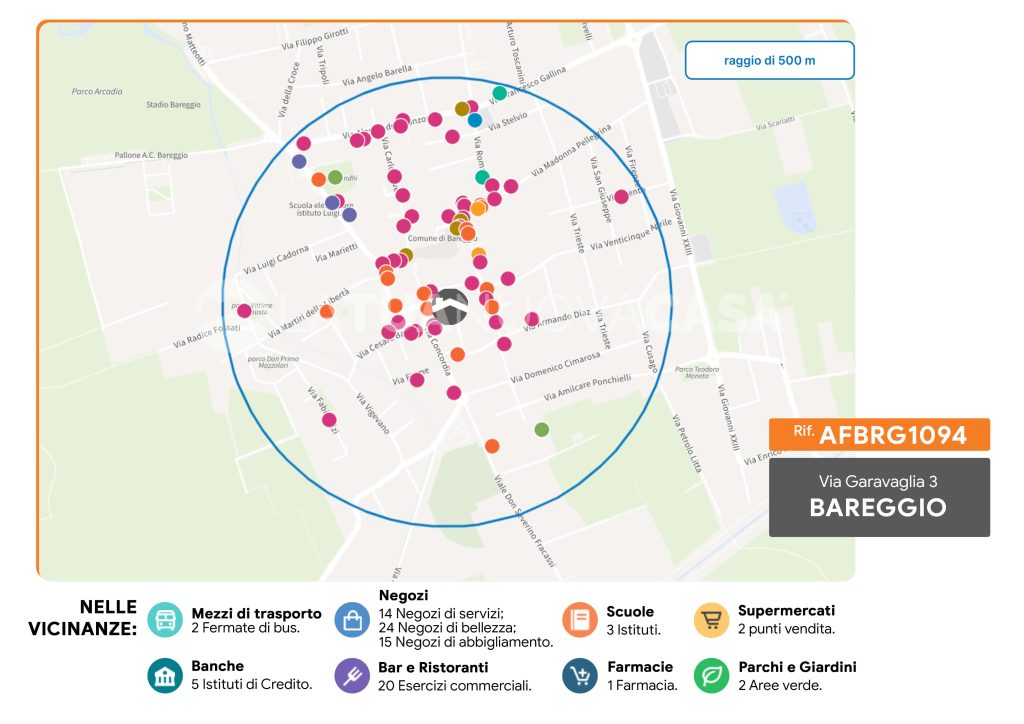
Task: Click the Pallone A.C. Bareggio label
Action: tap(151, 155)
